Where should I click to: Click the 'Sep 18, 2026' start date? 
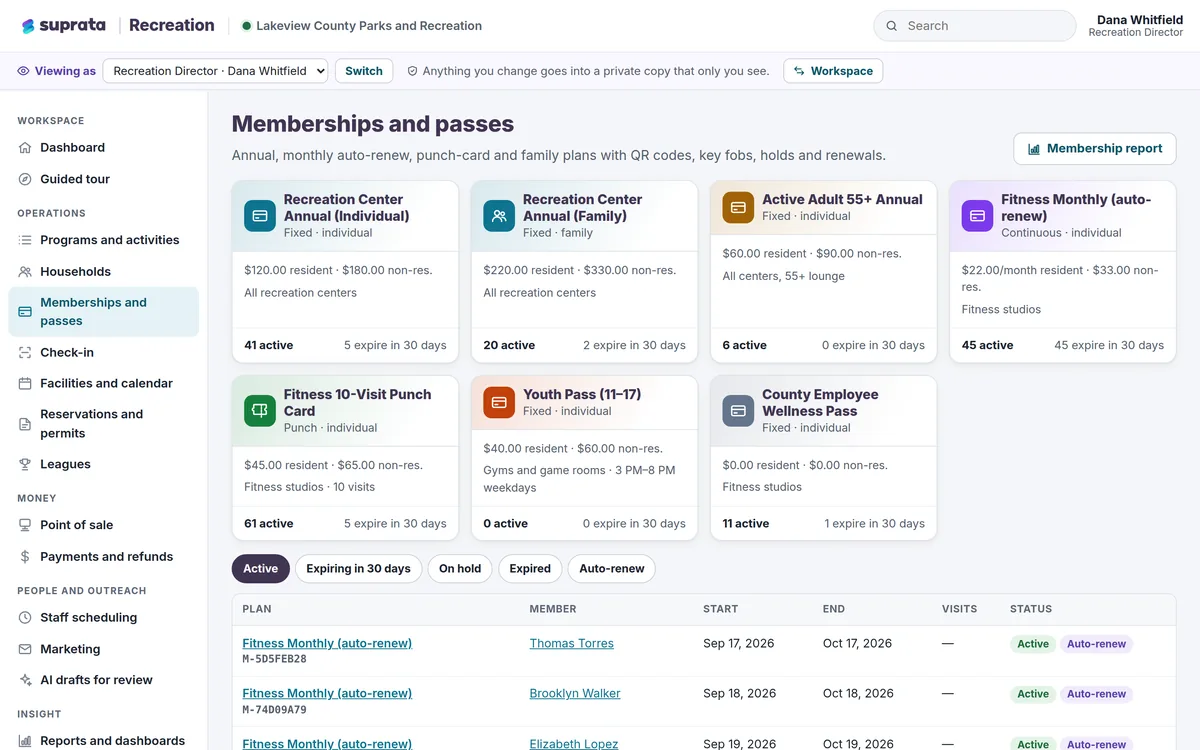(x=739, y=694)
